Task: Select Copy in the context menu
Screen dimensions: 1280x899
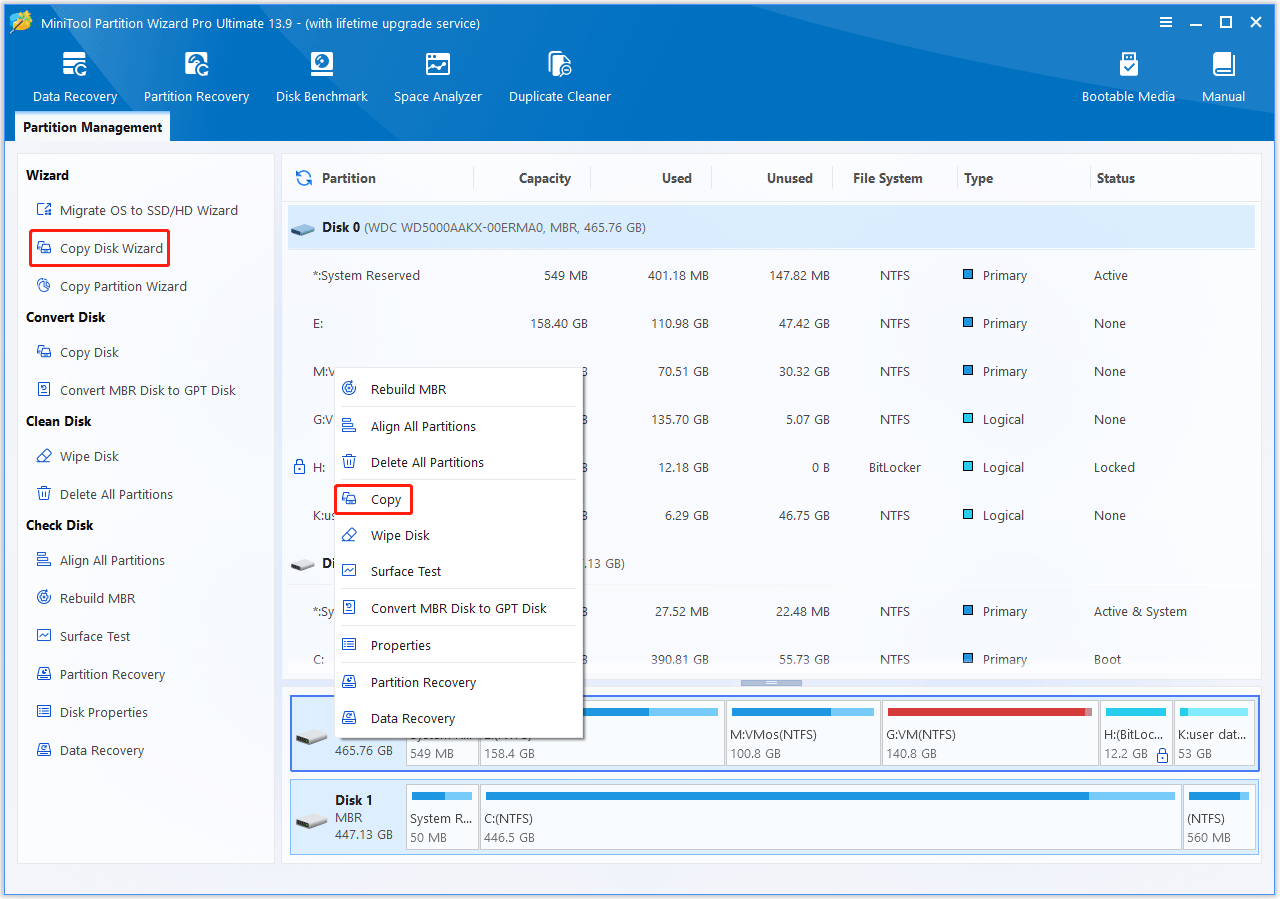Action: [x=373, y=499]
